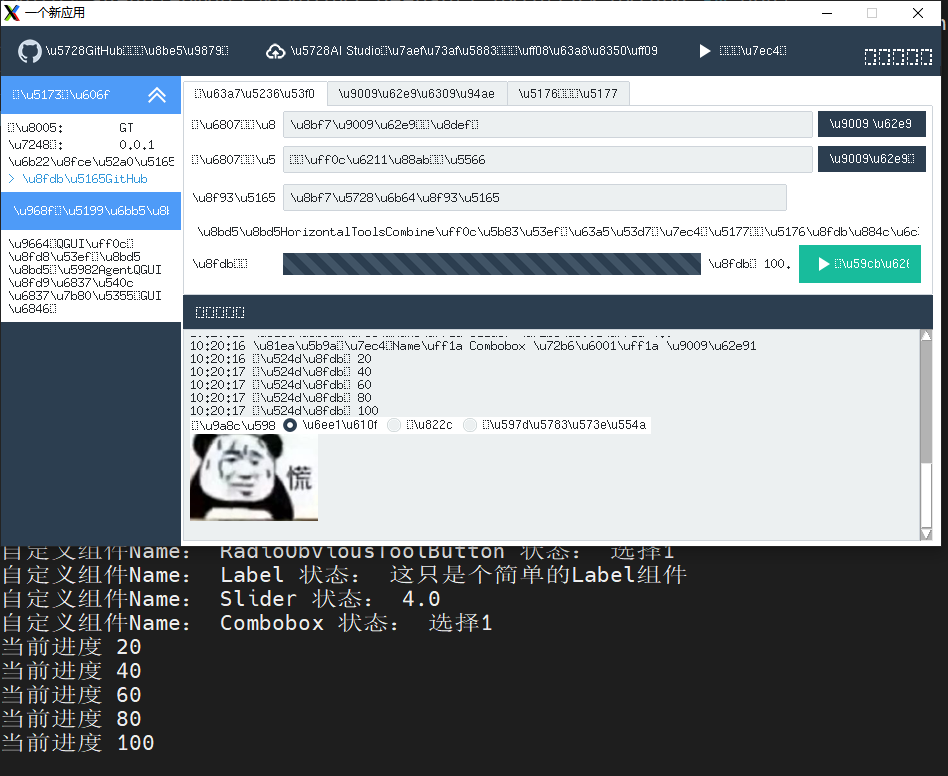Click the AI Studio cloud upload icon
The width and height of the screenshot is (948, 776).
pyautogui.click(x=276, y=51)
